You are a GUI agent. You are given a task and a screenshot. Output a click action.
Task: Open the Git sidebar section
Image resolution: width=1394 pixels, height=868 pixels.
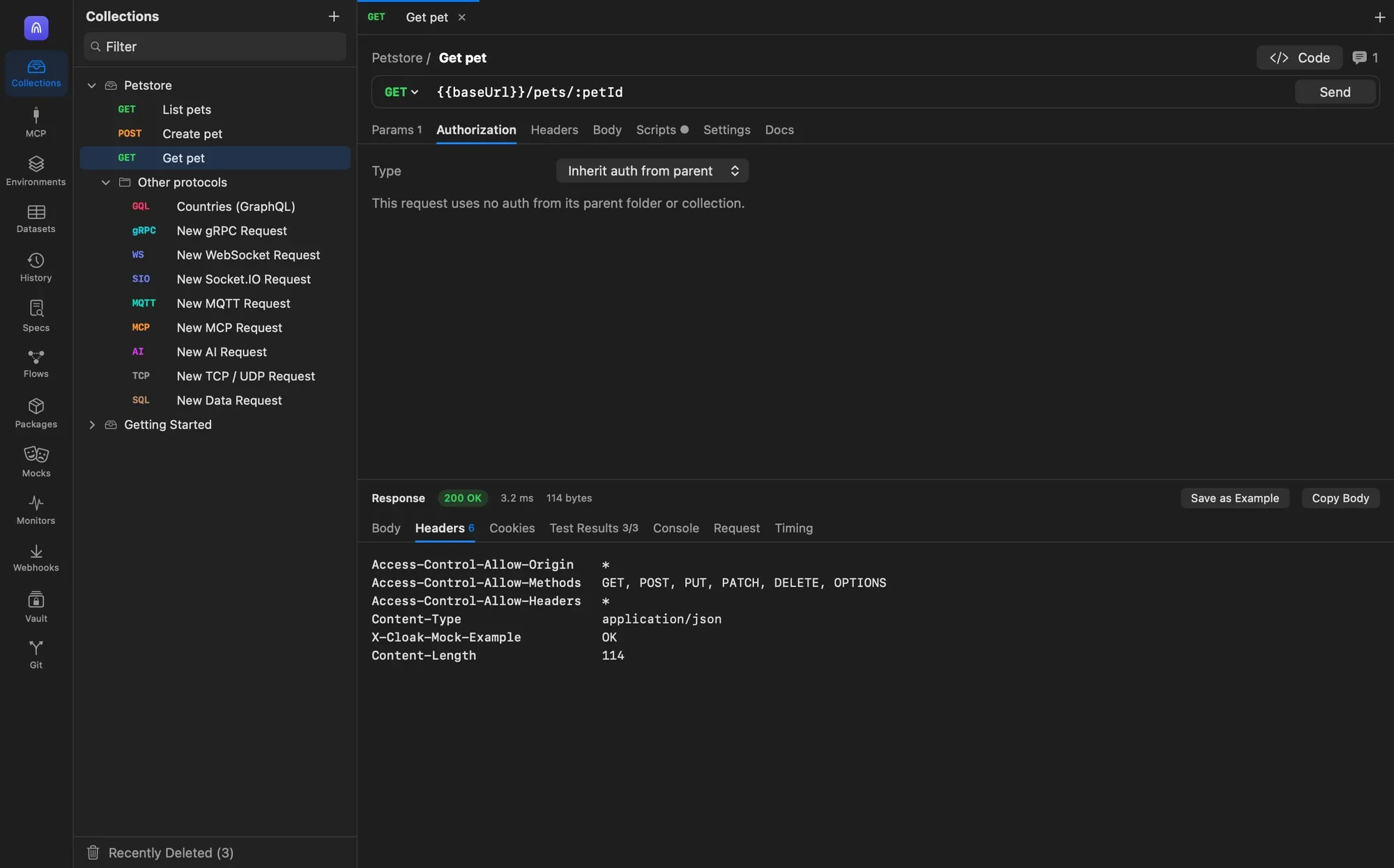[x=36, y=655]
